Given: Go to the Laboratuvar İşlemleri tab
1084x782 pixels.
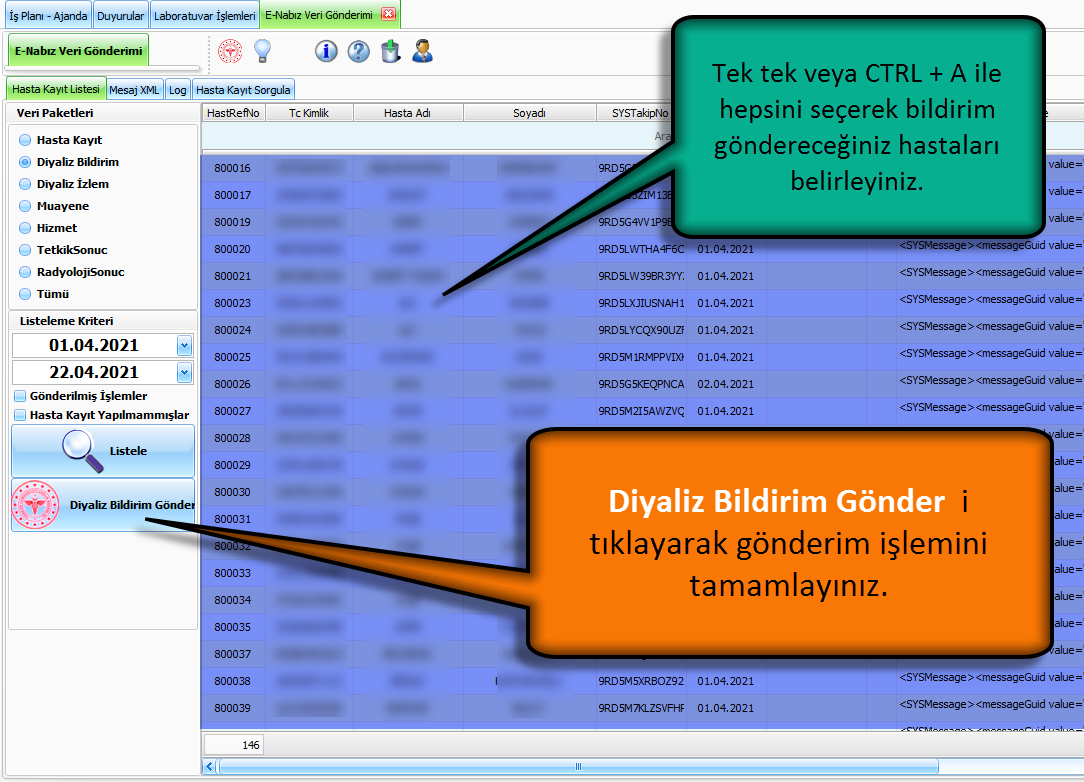Looking at the screenshot, I should click(205, 15).
